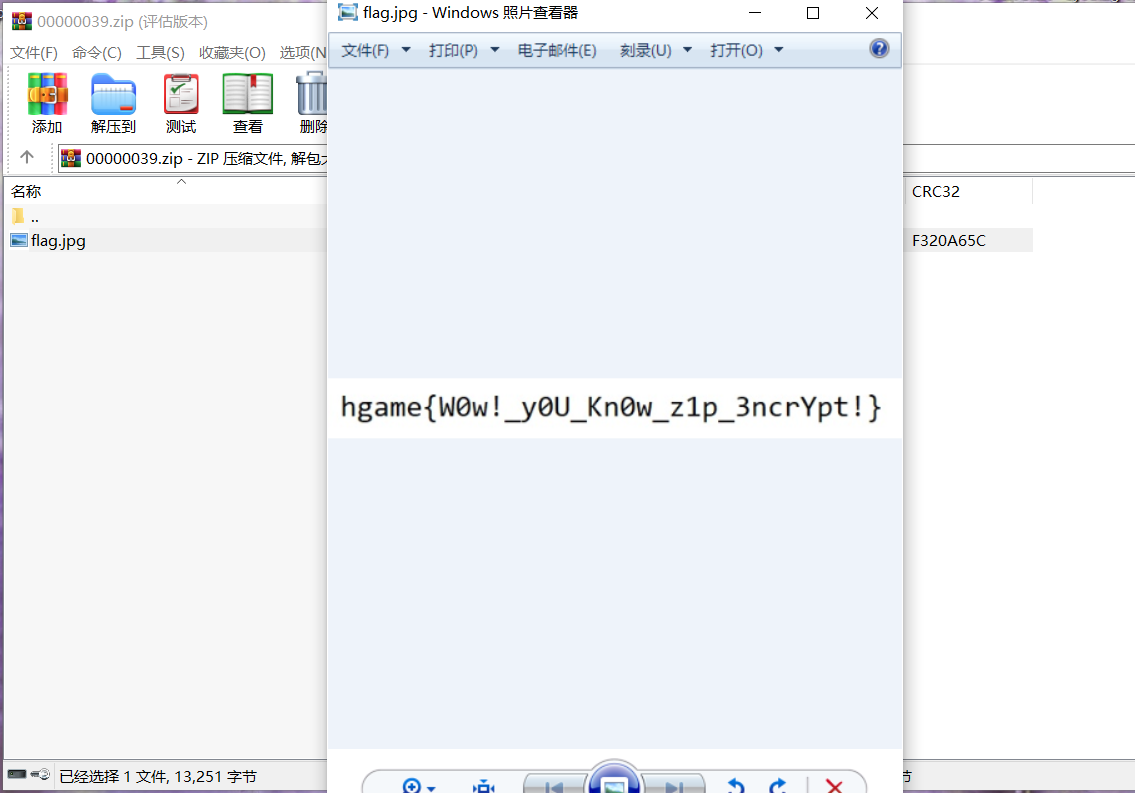
Task: Sort by the 名称 column header
Action: pos(26,191)
